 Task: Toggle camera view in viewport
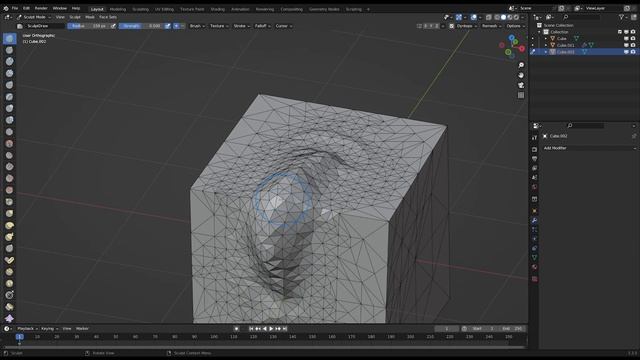click(521, 85)
